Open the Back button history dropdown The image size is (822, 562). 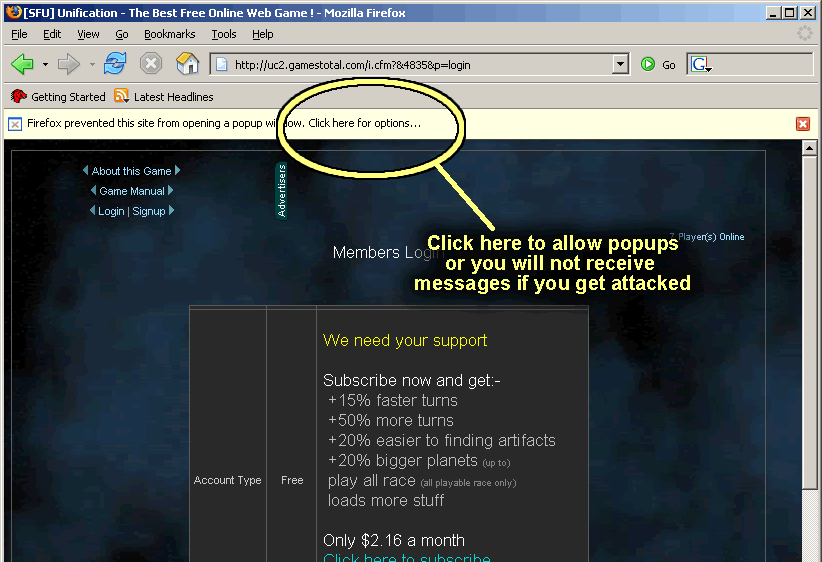(x=45, y=65)
